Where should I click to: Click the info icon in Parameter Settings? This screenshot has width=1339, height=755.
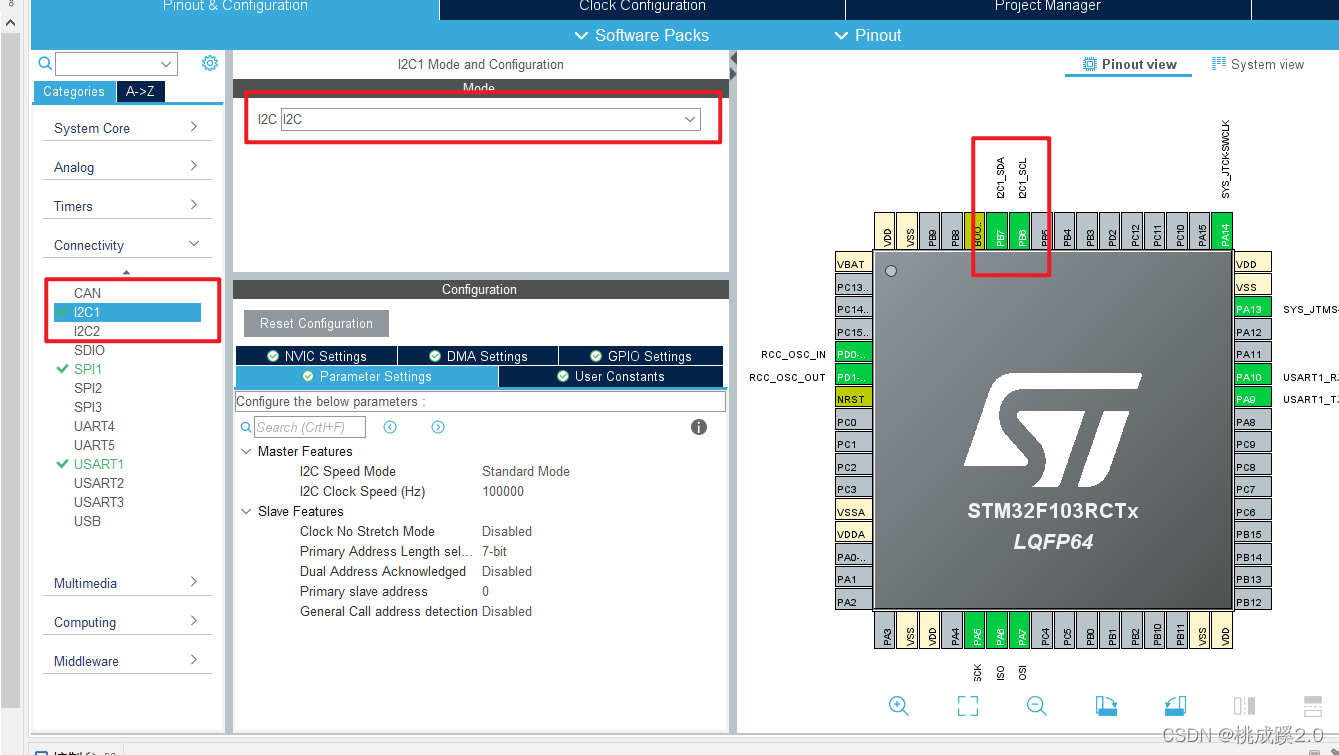click(x=699, y=427)
